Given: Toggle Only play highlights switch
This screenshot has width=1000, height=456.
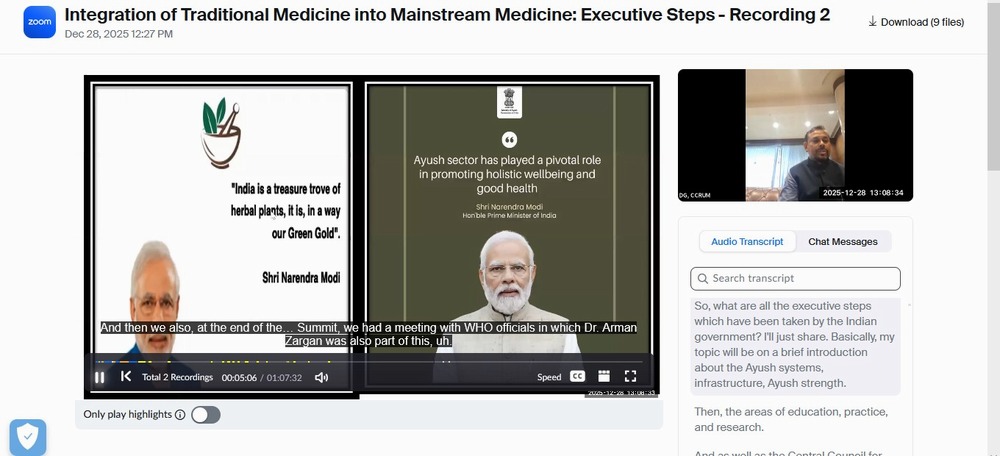Looking at the screenshot, I should 206,415.
